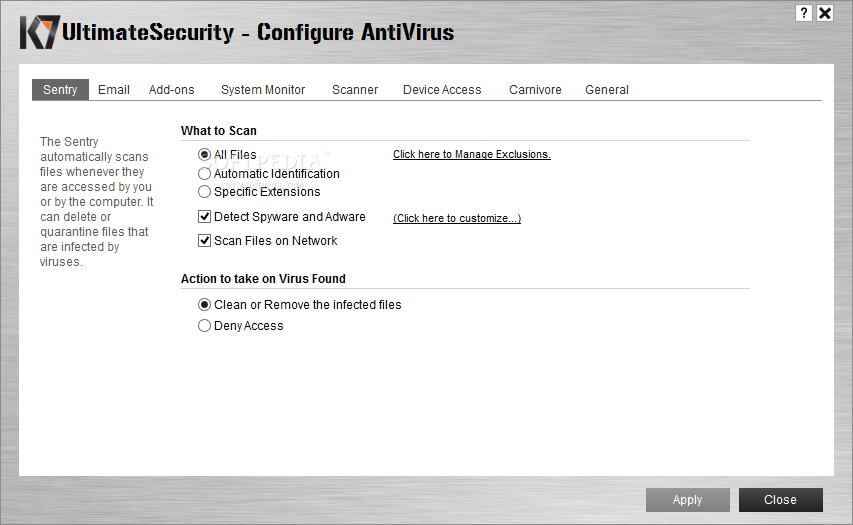This screenshot has height=525, width=853.
Task: Click the customize spyware detection link
Action: click(x=457, y=218)
